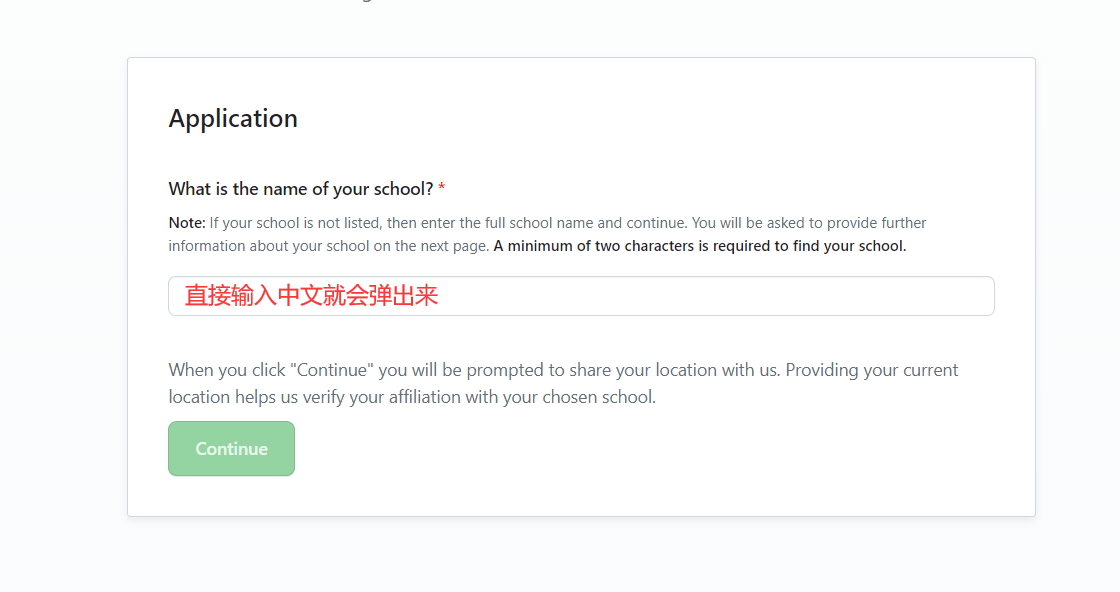Click the red required asterisk
Image resolution: width=1120 pixels, height=592 pixels.
[441, 188]
